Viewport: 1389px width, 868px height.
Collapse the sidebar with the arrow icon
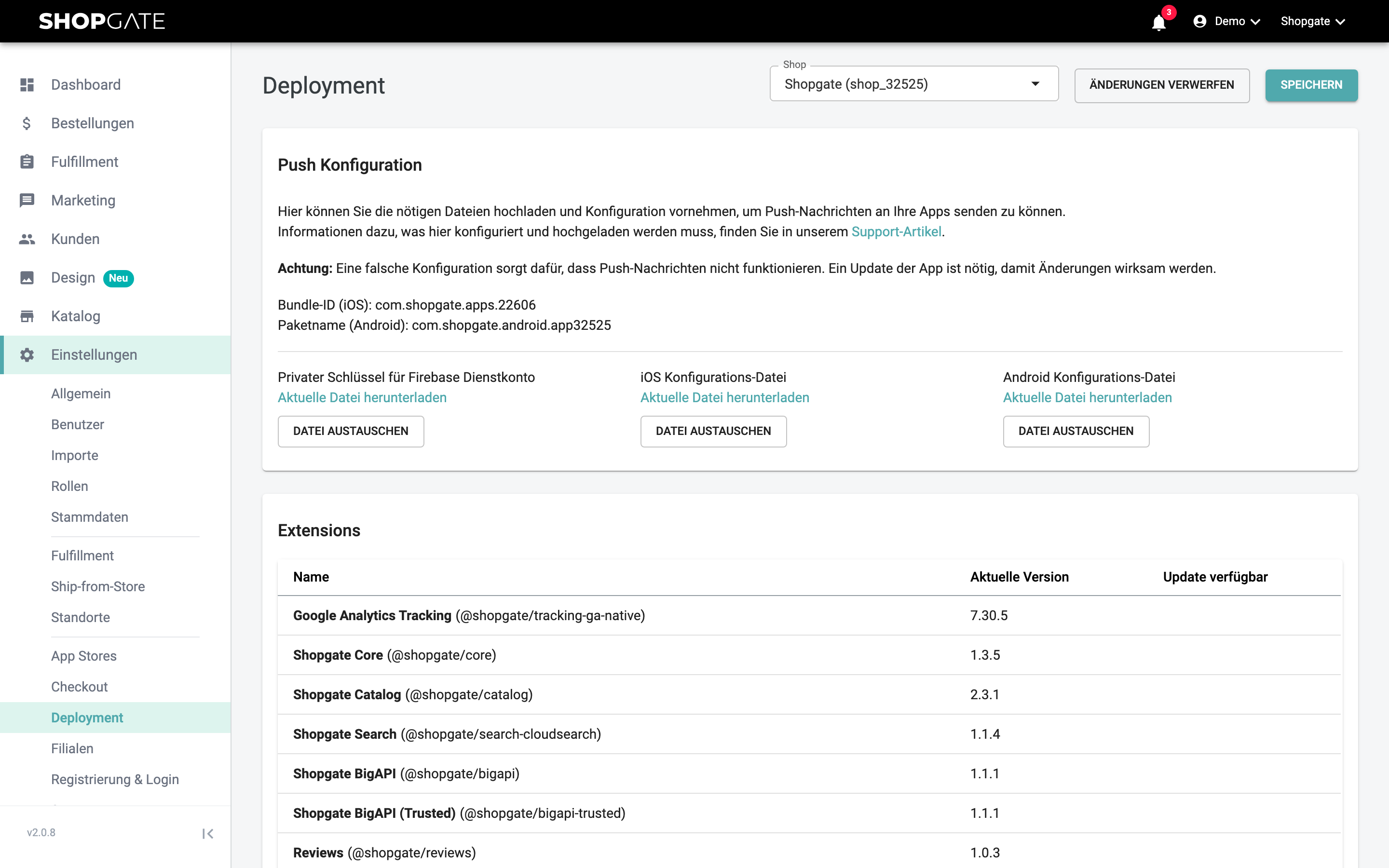coord(208,834)
